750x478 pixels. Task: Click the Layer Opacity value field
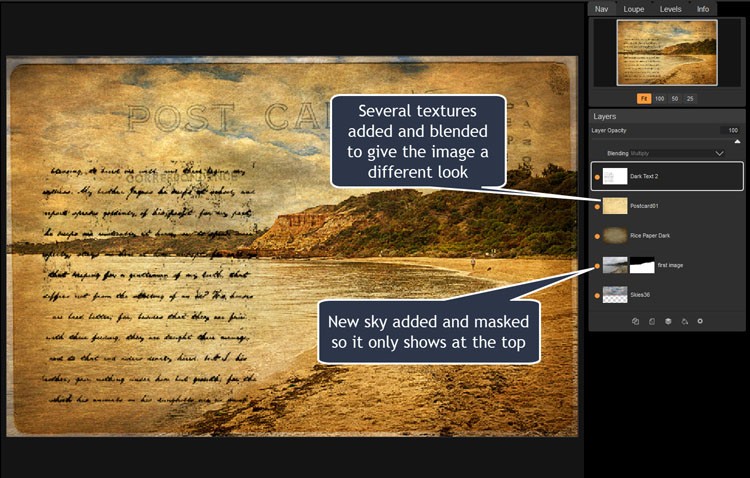[731, 130]
